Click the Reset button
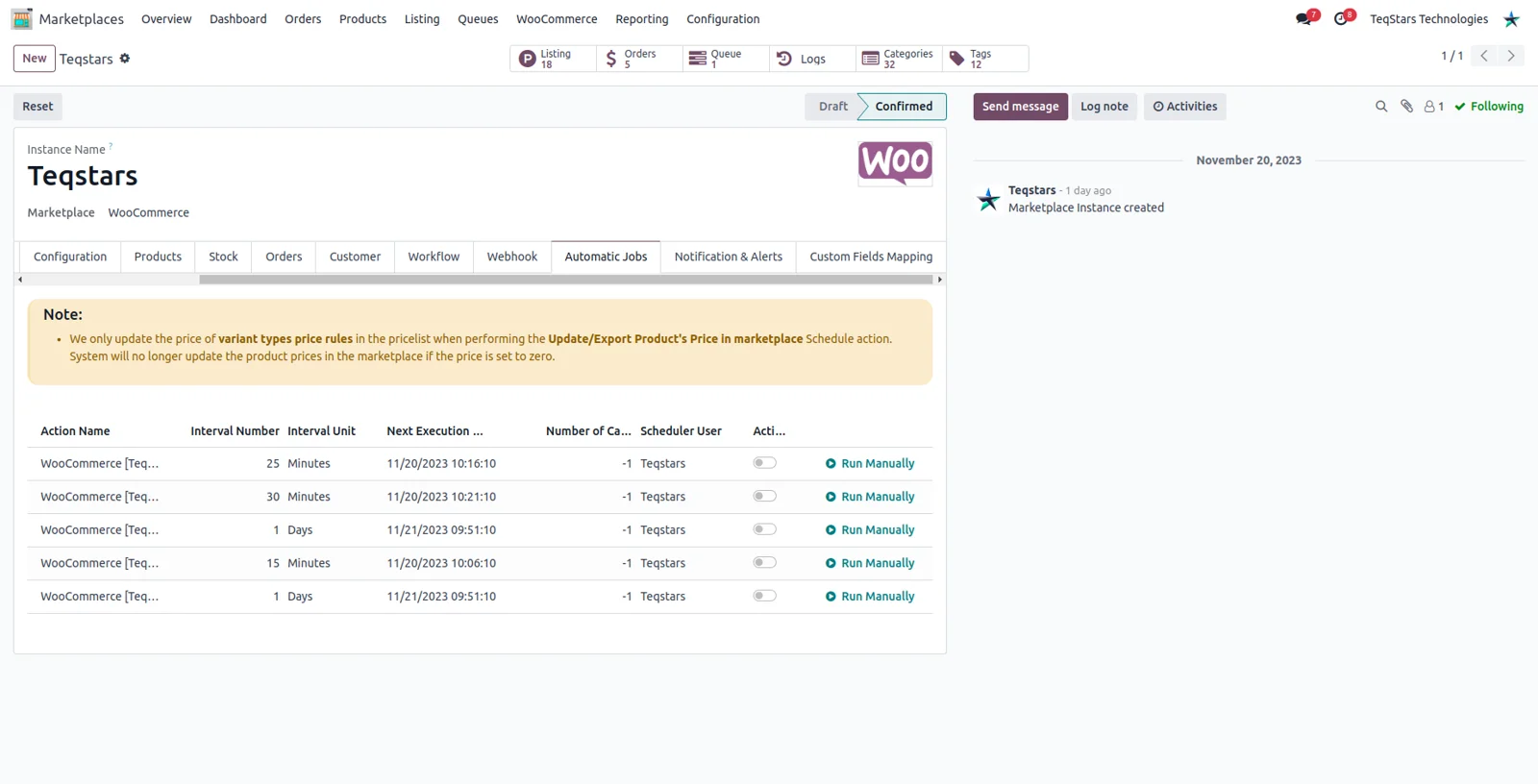1538x784 pixels. tap(37, 107)
